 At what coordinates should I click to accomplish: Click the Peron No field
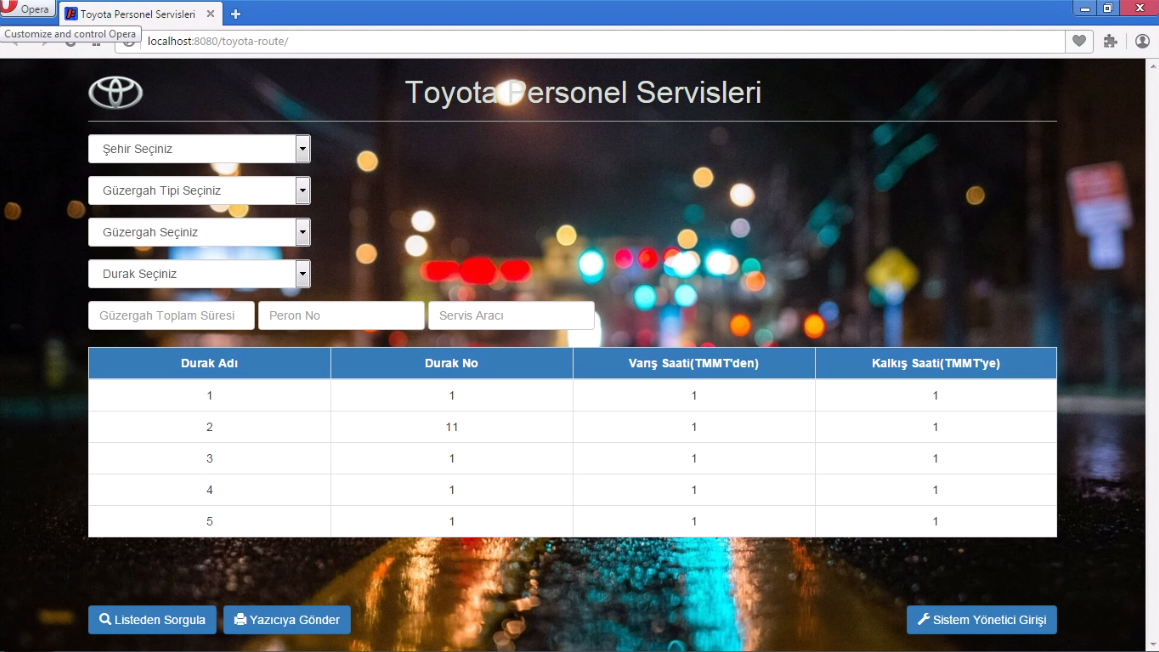click(x=341, y=315)
